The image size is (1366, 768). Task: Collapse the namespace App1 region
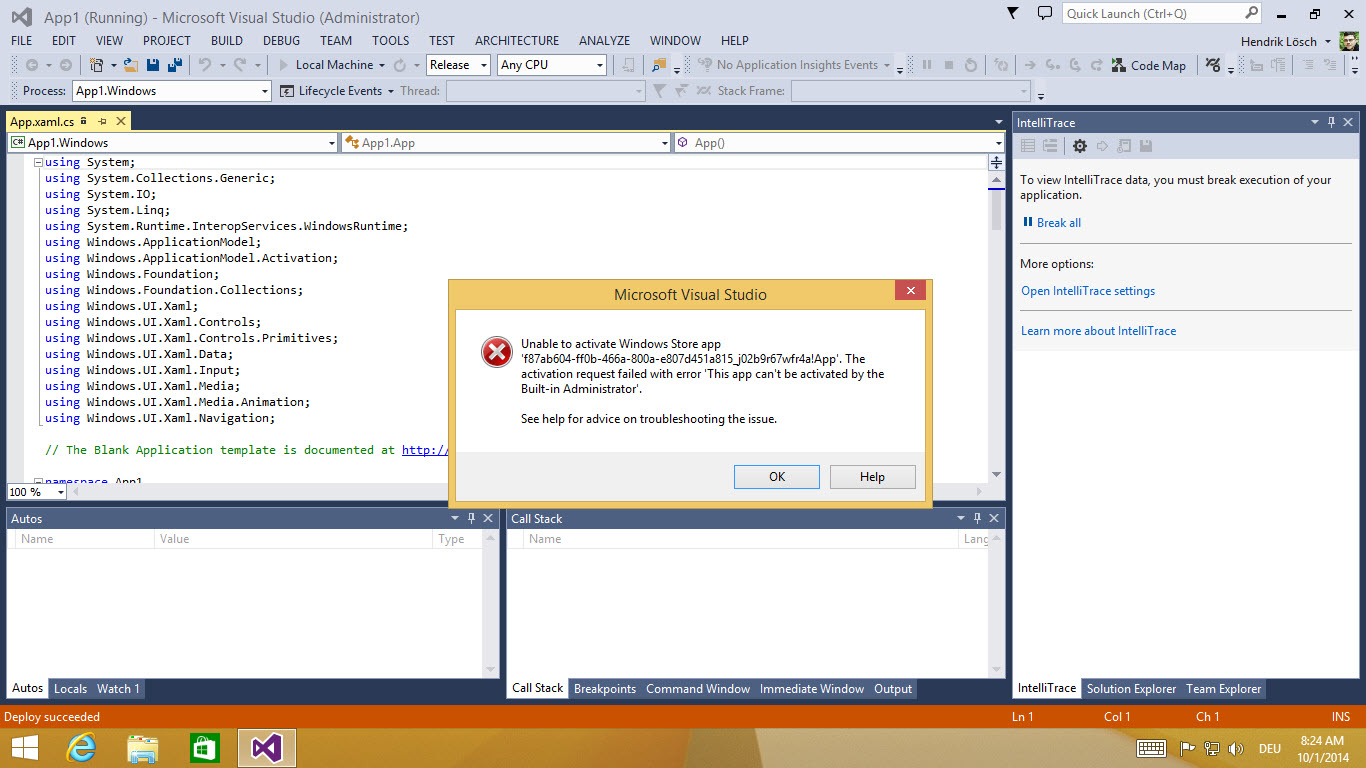pos(38,482)
